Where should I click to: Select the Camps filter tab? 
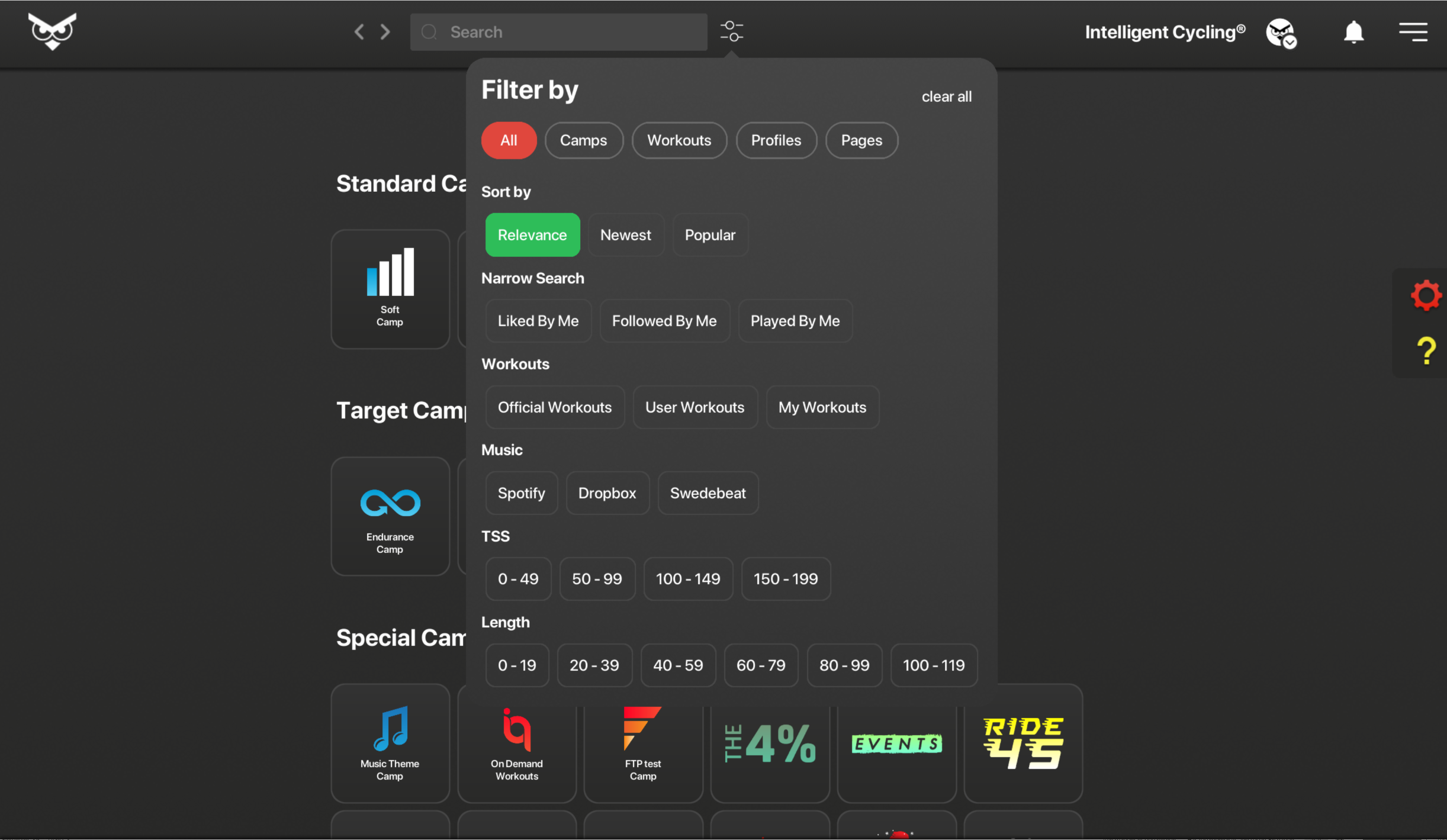pyautogui.click(x=584, y=140)
